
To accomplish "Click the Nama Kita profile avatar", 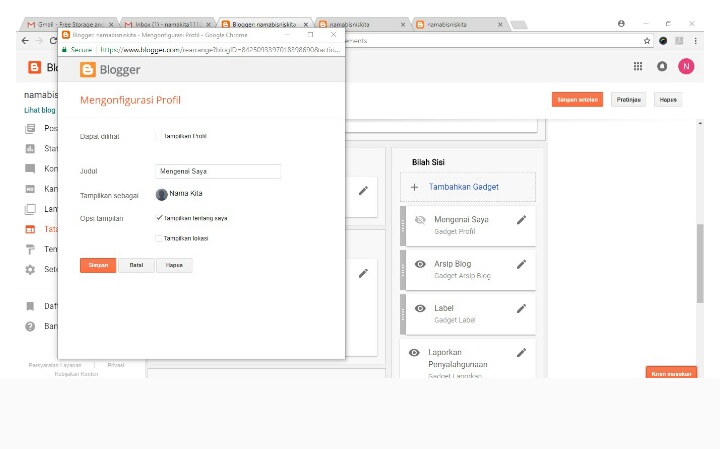I will click(162, 195).
